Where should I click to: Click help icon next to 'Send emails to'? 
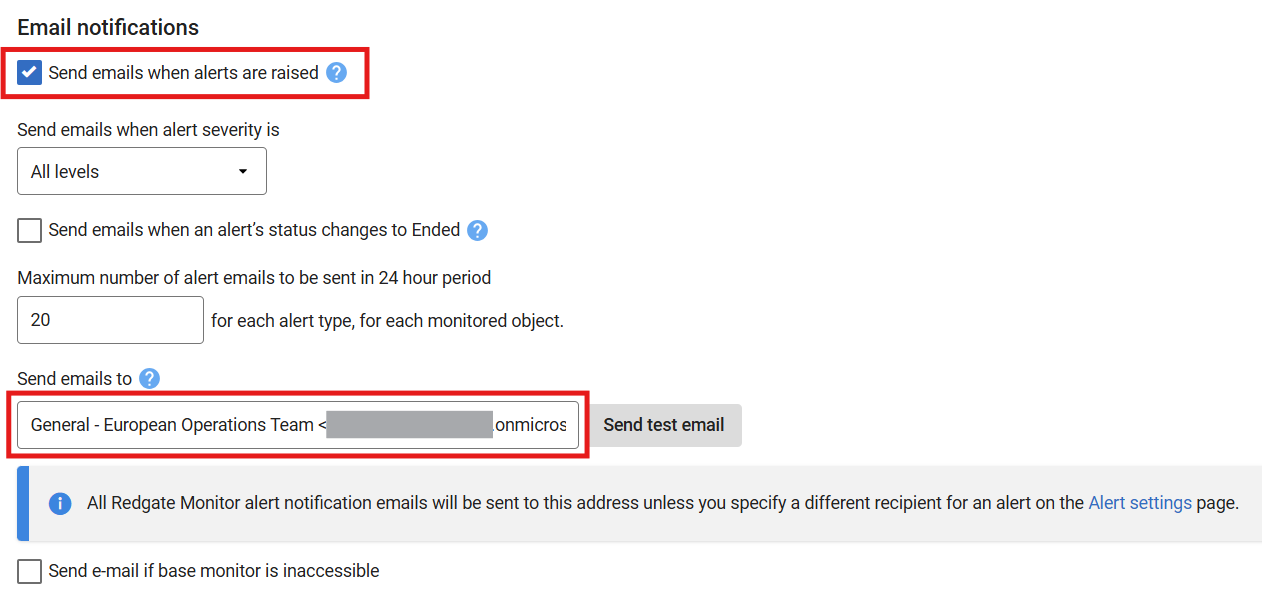pos(150,378)
